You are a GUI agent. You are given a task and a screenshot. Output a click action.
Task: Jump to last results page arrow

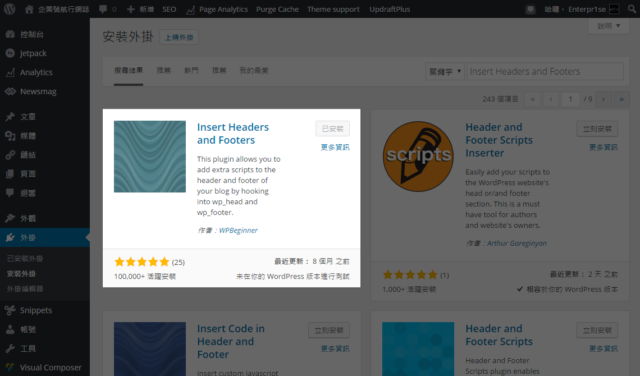pyautogui.click(x=622, y=99)
